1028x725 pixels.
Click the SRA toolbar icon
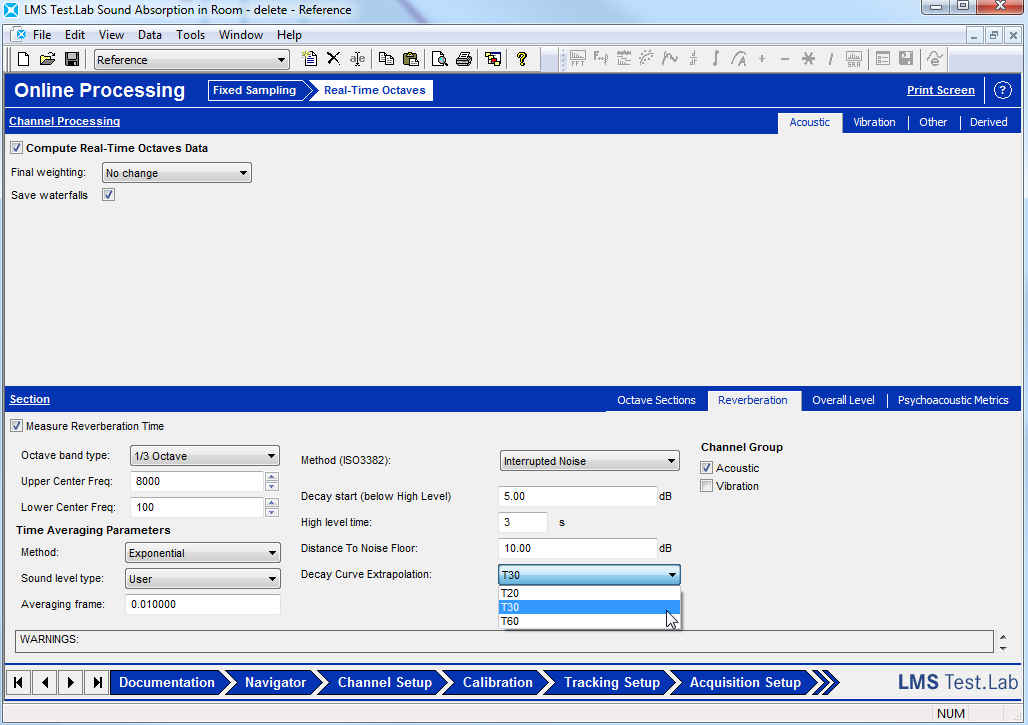[854, 59]
